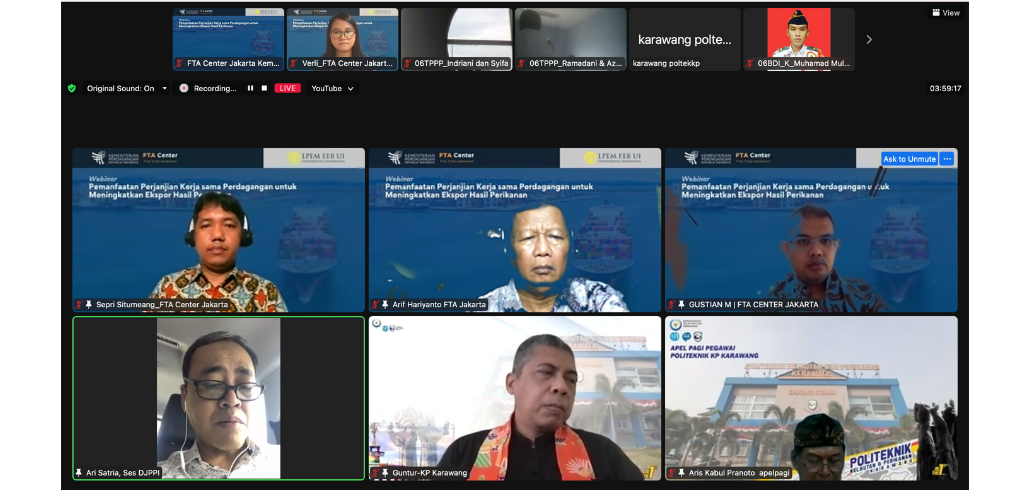Screen dimensions: 1030x490
Task: Stop the recording
Action: [264, 88]
